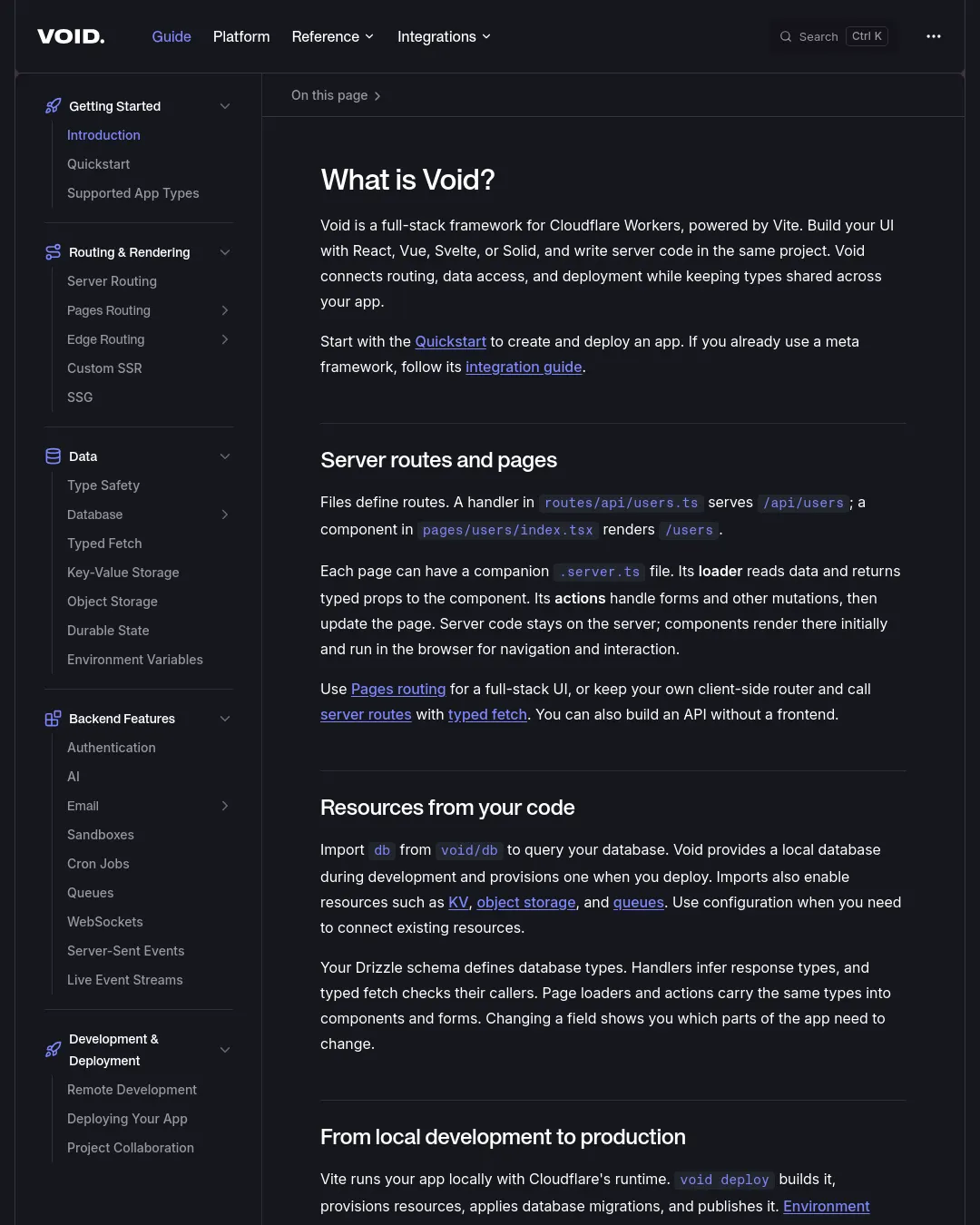
Task: Click the search magnifier icon
Action: coord(786,36)
